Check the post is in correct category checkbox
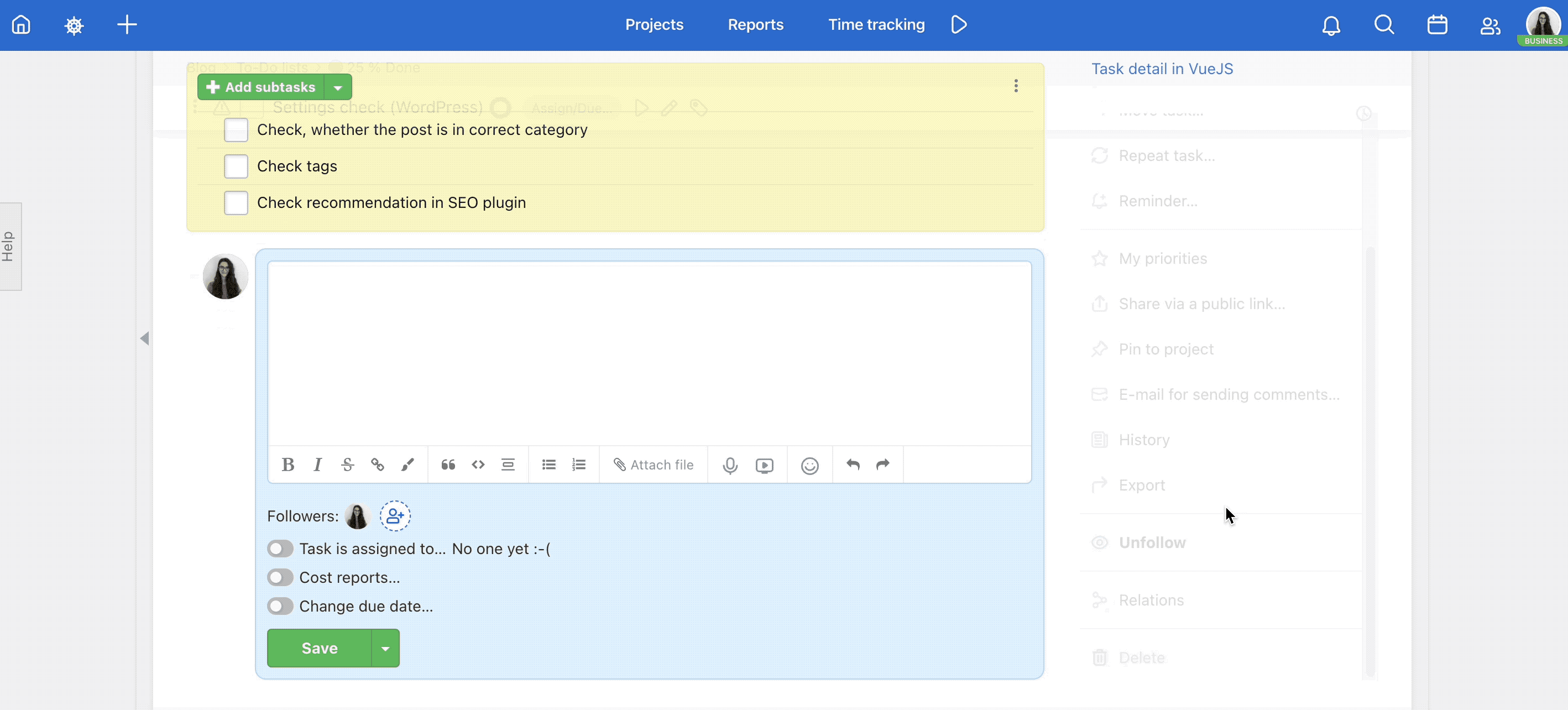1568x710 pixels. coord(236,128)
